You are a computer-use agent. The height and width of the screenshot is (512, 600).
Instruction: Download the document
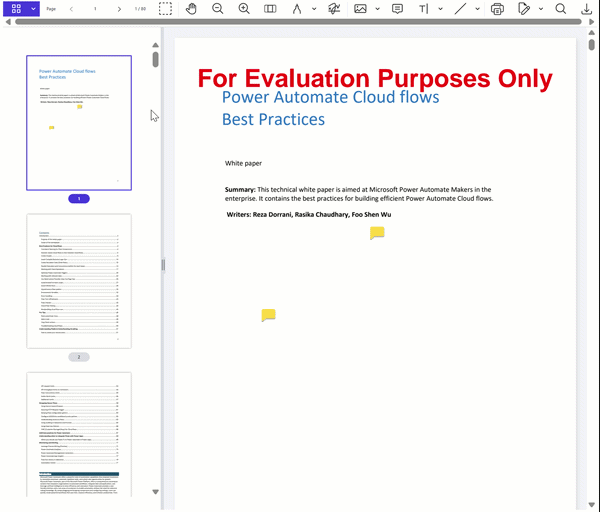587,8
